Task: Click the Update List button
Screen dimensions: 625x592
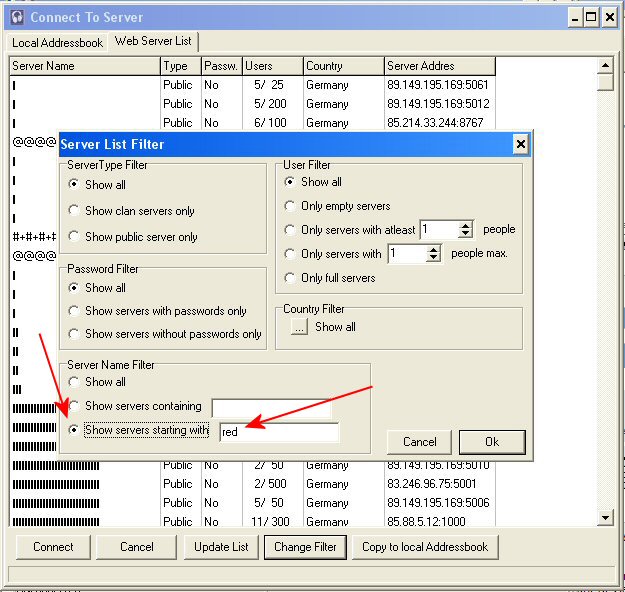Action: click(220, 547)
